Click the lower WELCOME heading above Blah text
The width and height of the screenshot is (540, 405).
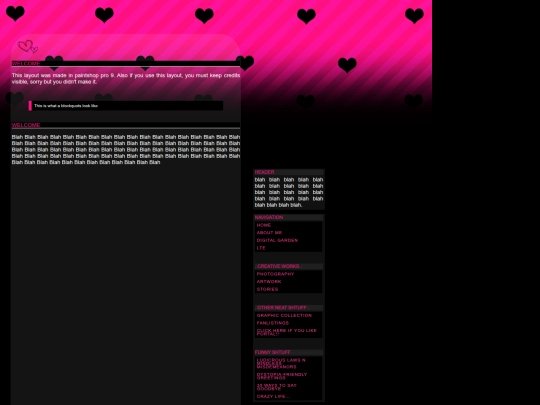coord(26,125)
